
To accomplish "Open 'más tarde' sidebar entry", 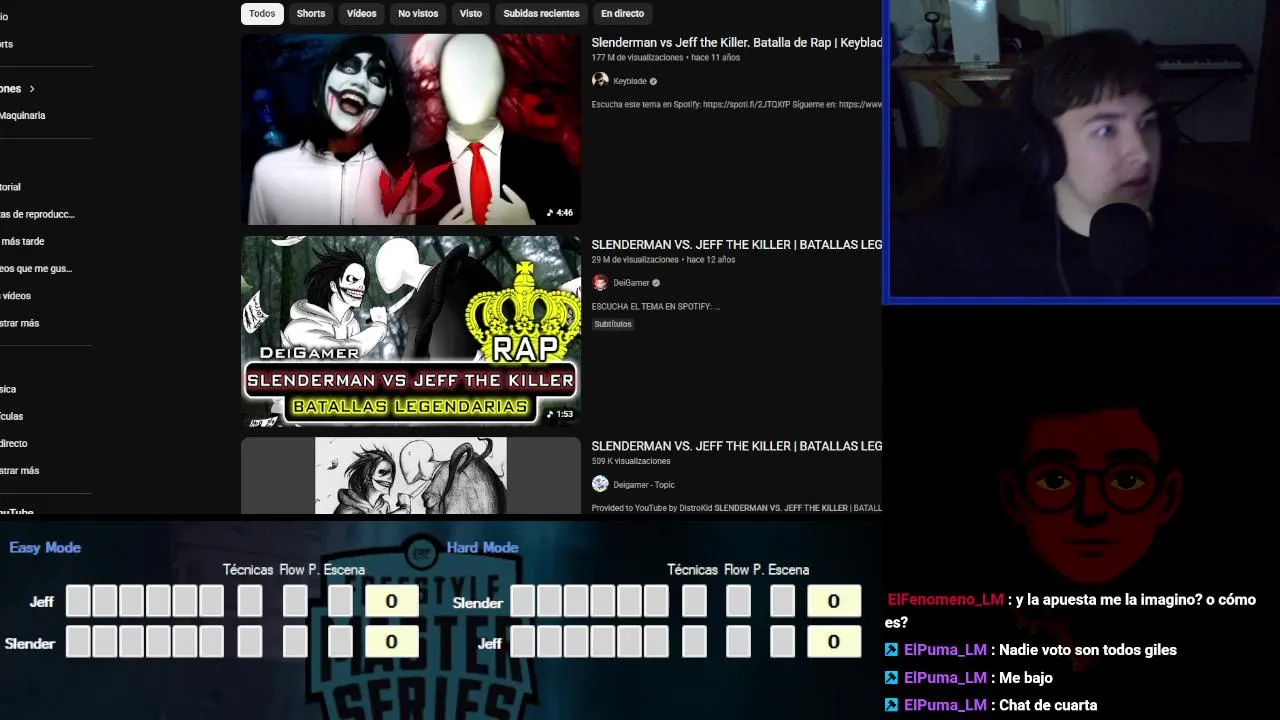I will pyautogui.click(x=22, y=241).
